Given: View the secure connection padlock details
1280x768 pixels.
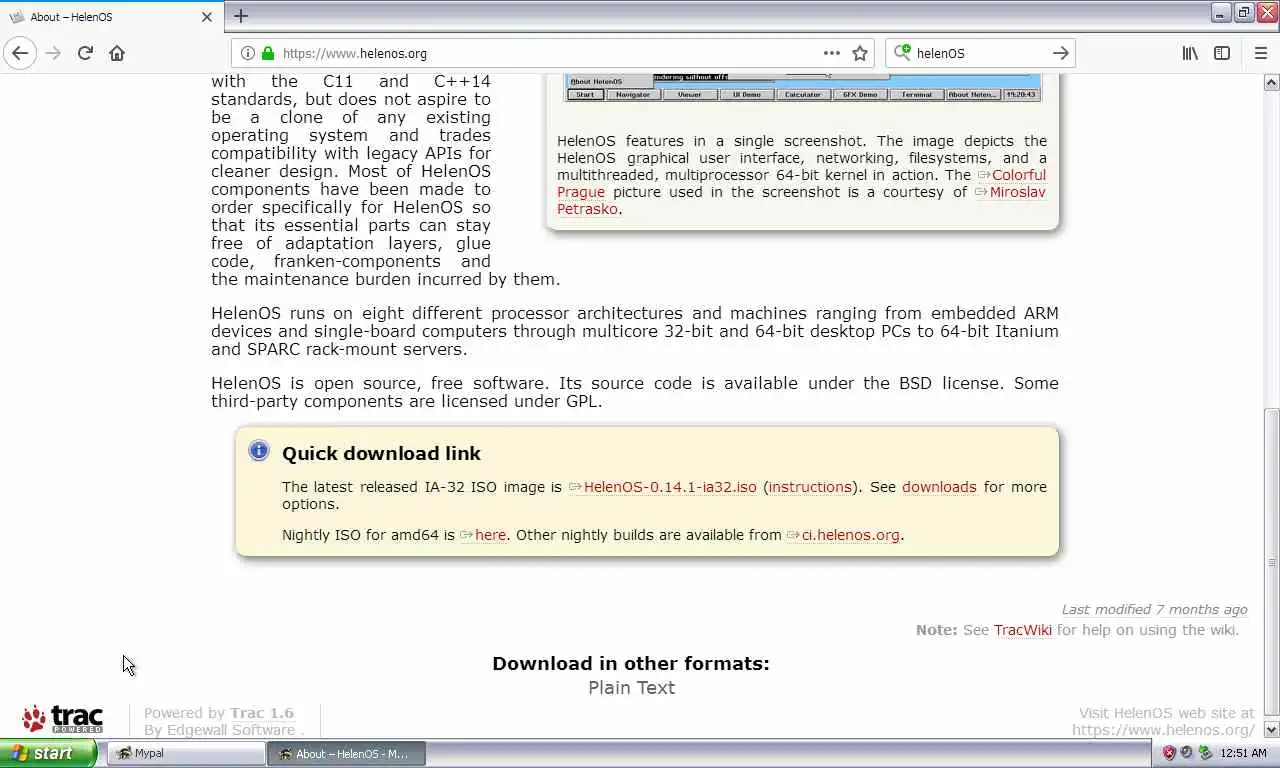Looking at the screenshot, I should click(267, 53).
